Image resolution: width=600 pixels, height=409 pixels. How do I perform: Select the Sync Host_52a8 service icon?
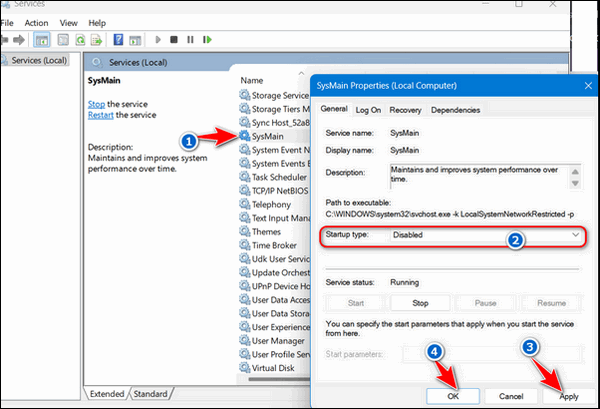pos(245,122)
